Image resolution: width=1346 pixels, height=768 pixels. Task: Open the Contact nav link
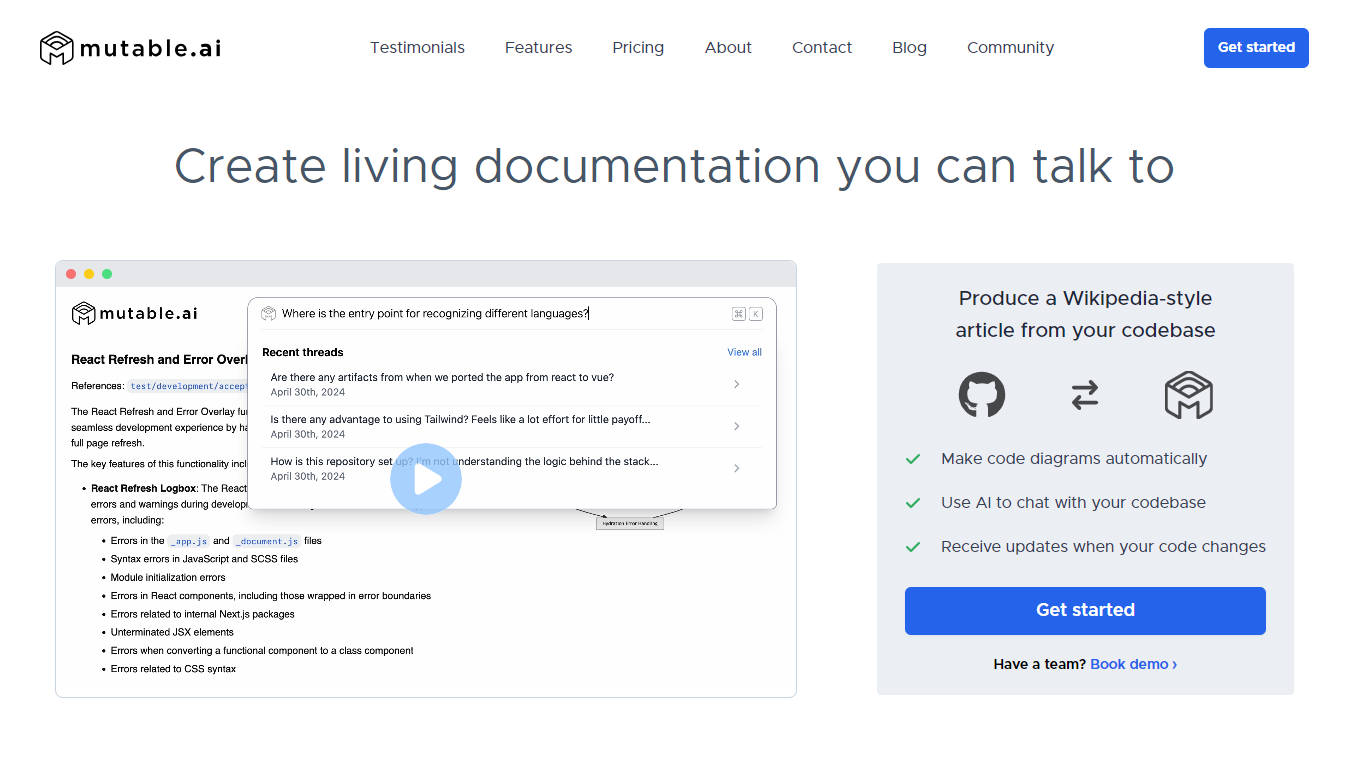[822, 48]
